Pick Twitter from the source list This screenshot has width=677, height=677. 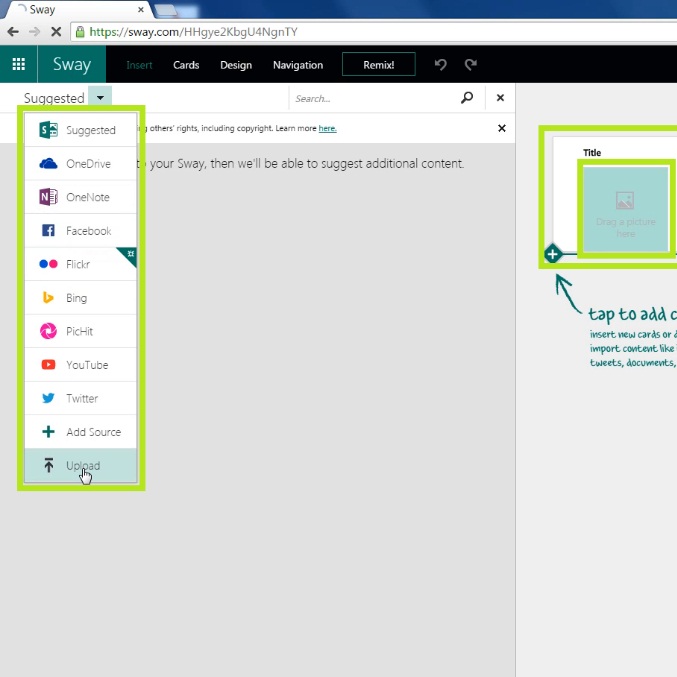tap(81, 399)
